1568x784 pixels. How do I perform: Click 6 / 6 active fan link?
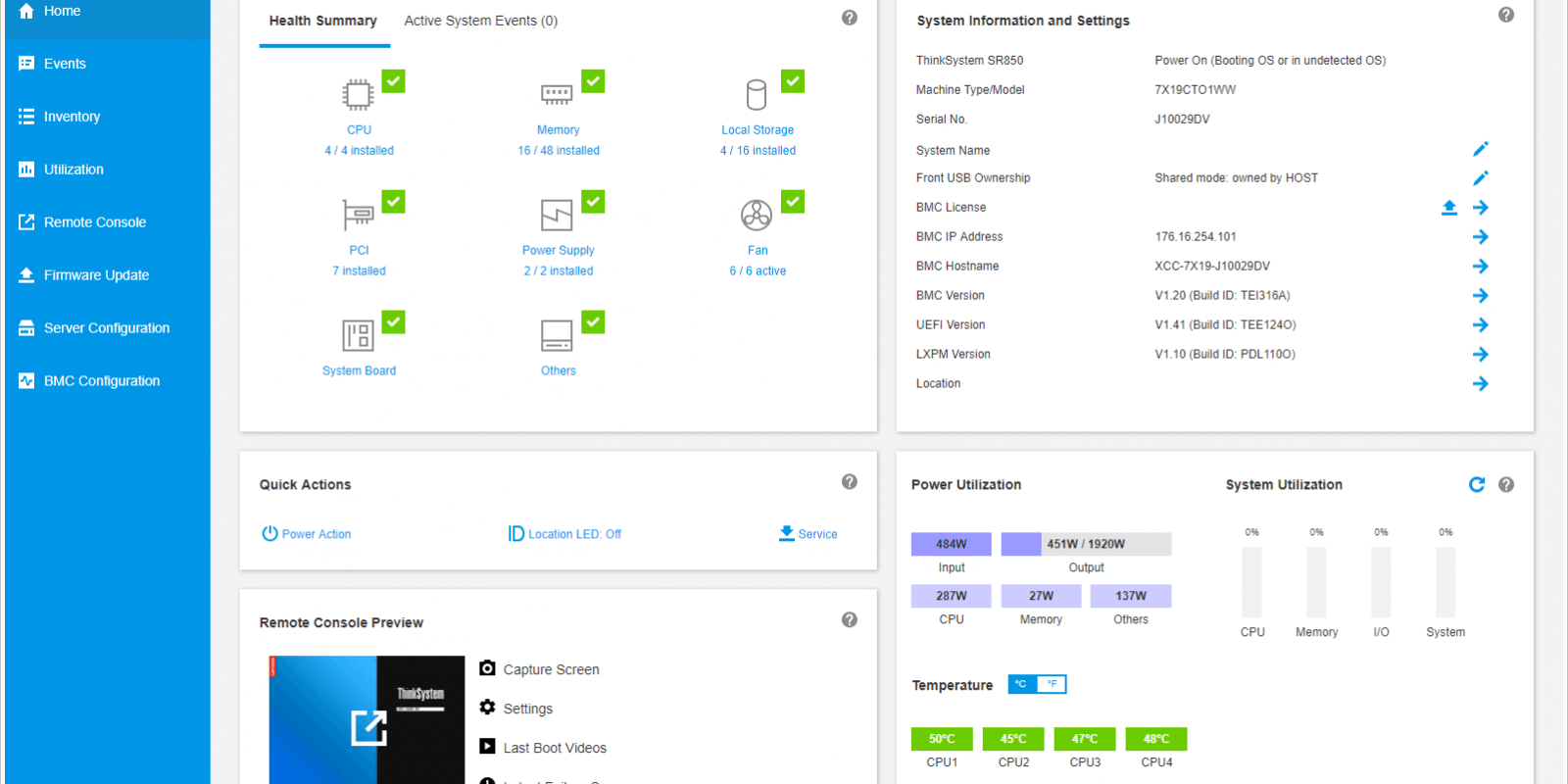click(758, 271)
